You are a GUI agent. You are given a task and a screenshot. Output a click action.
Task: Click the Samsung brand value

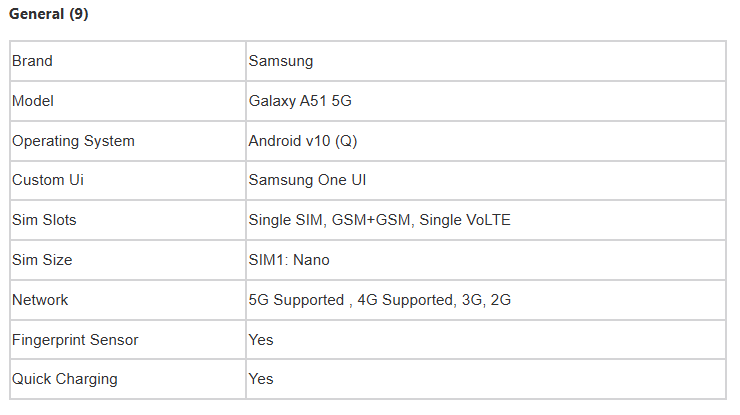[x=281, y=61]
